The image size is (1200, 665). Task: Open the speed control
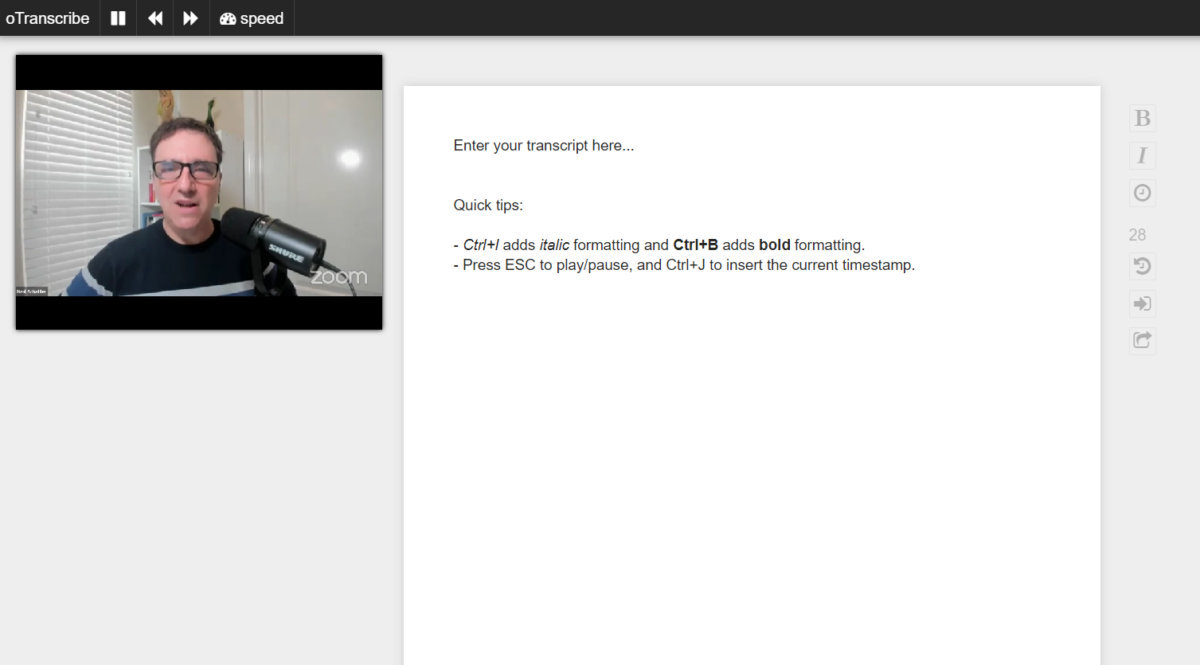[252, 18]
